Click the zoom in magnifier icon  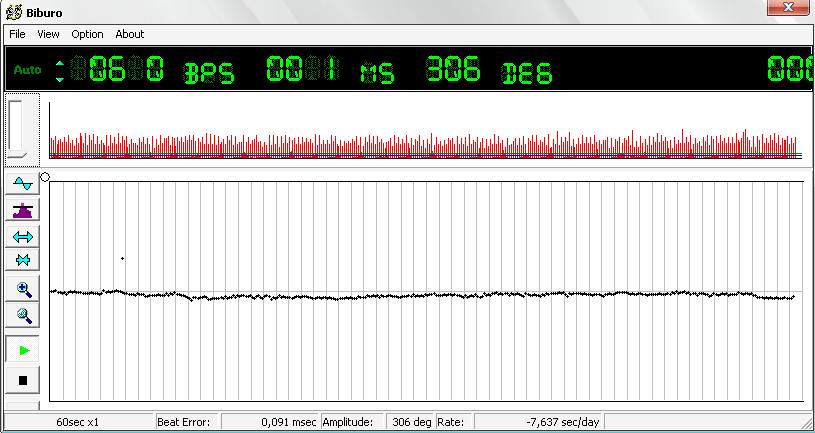[22, 290]
